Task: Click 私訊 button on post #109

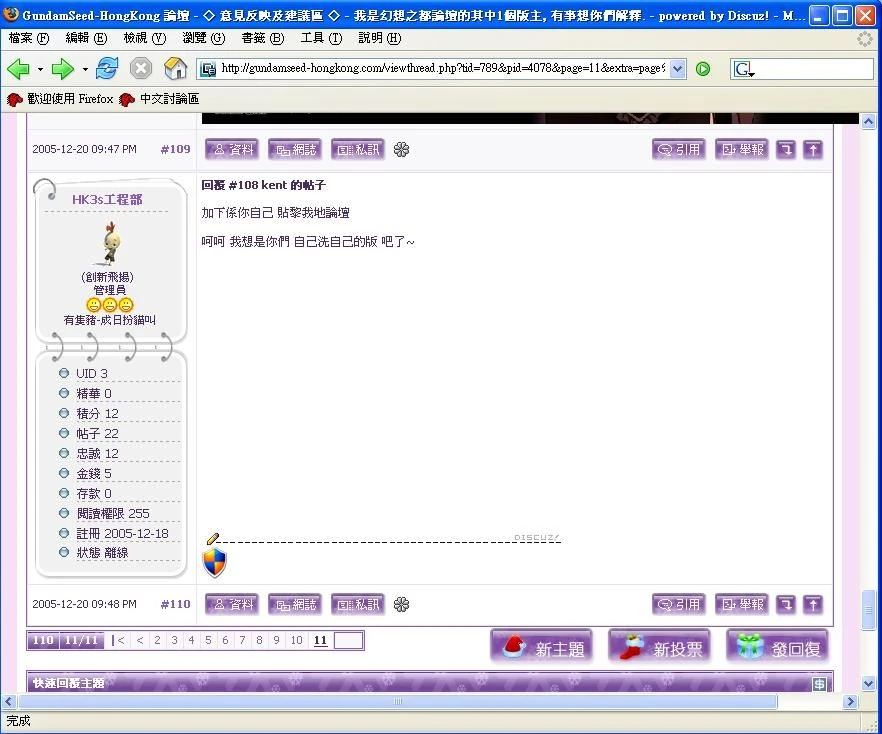Action: tap(358, 150)
